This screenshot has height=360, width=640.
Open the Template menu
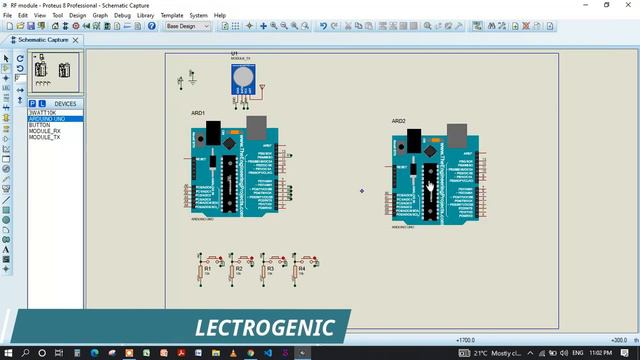(172, 16)
